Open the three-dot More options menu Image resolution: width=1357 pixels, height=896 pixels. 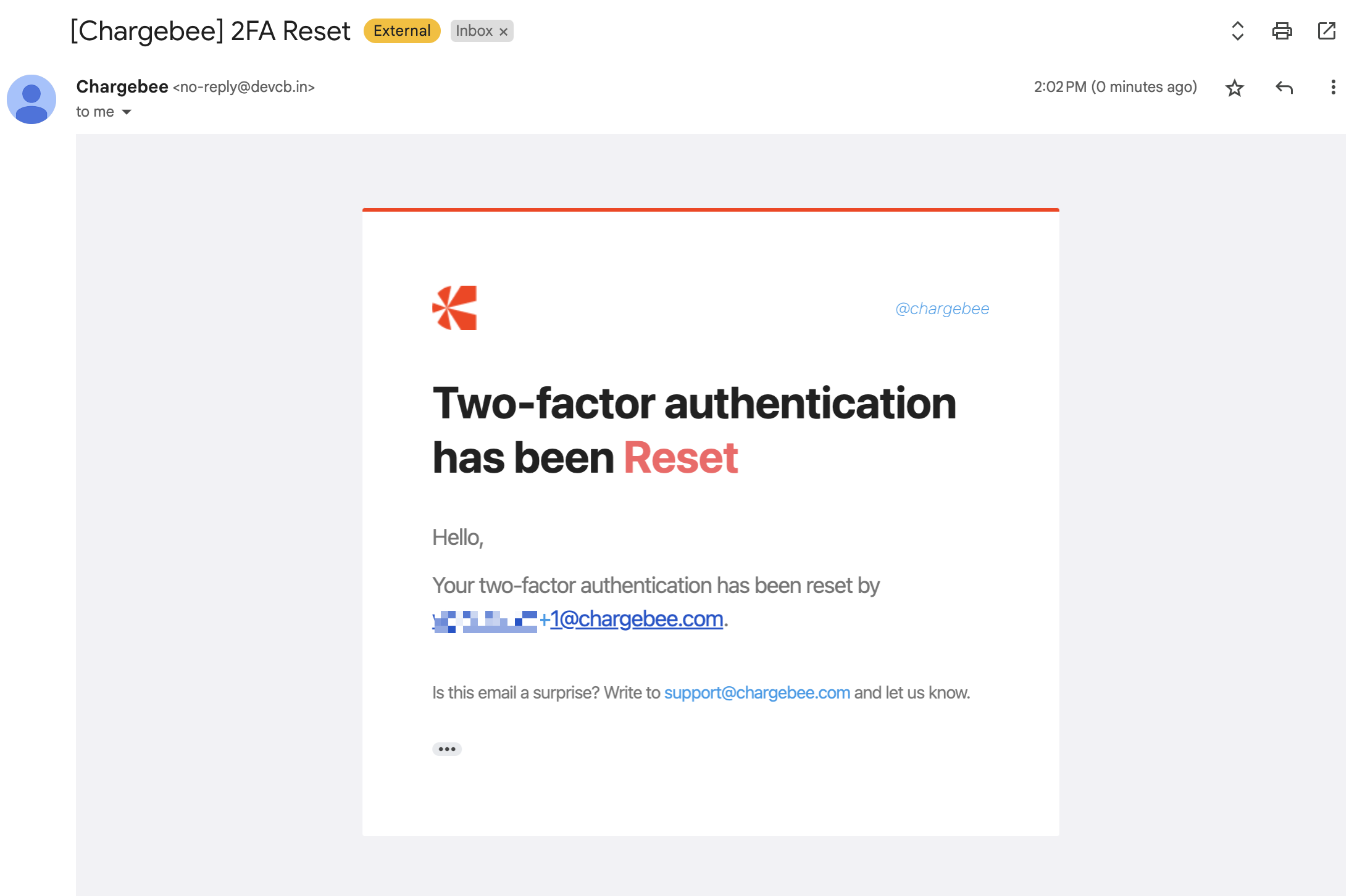1333,88
